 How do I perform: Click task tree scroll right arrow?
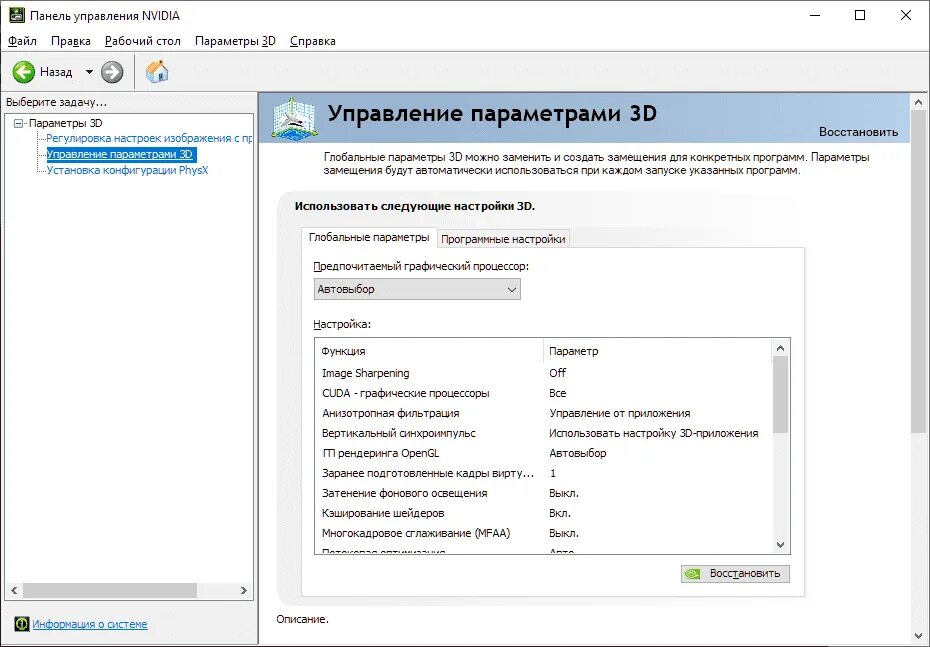coord(243,591)
